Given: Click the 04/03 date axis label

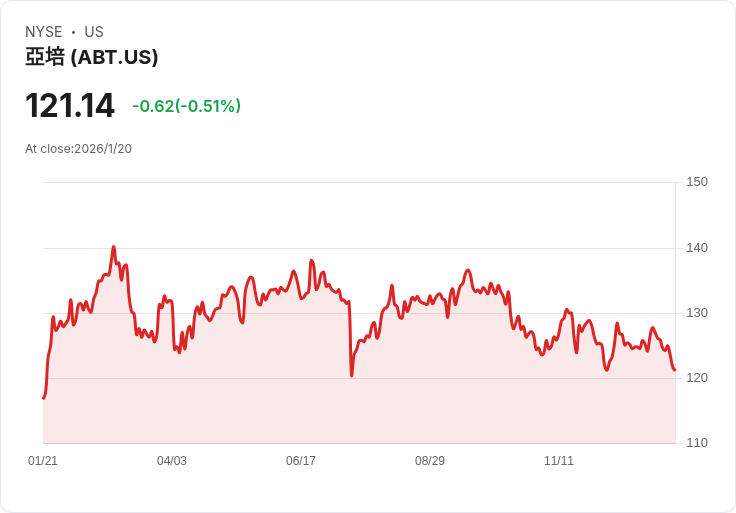Looking at the screenshot, I should click(x=172, y=461).
